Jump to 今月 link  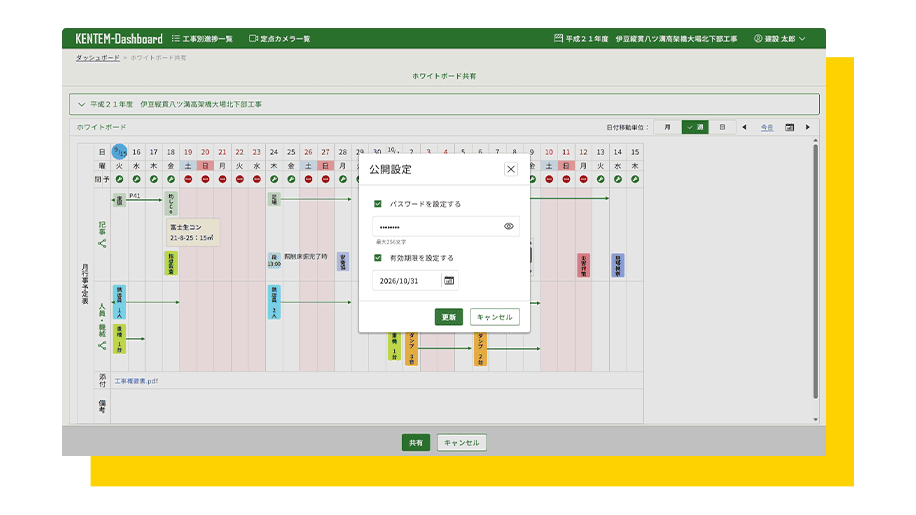(767, 127)
